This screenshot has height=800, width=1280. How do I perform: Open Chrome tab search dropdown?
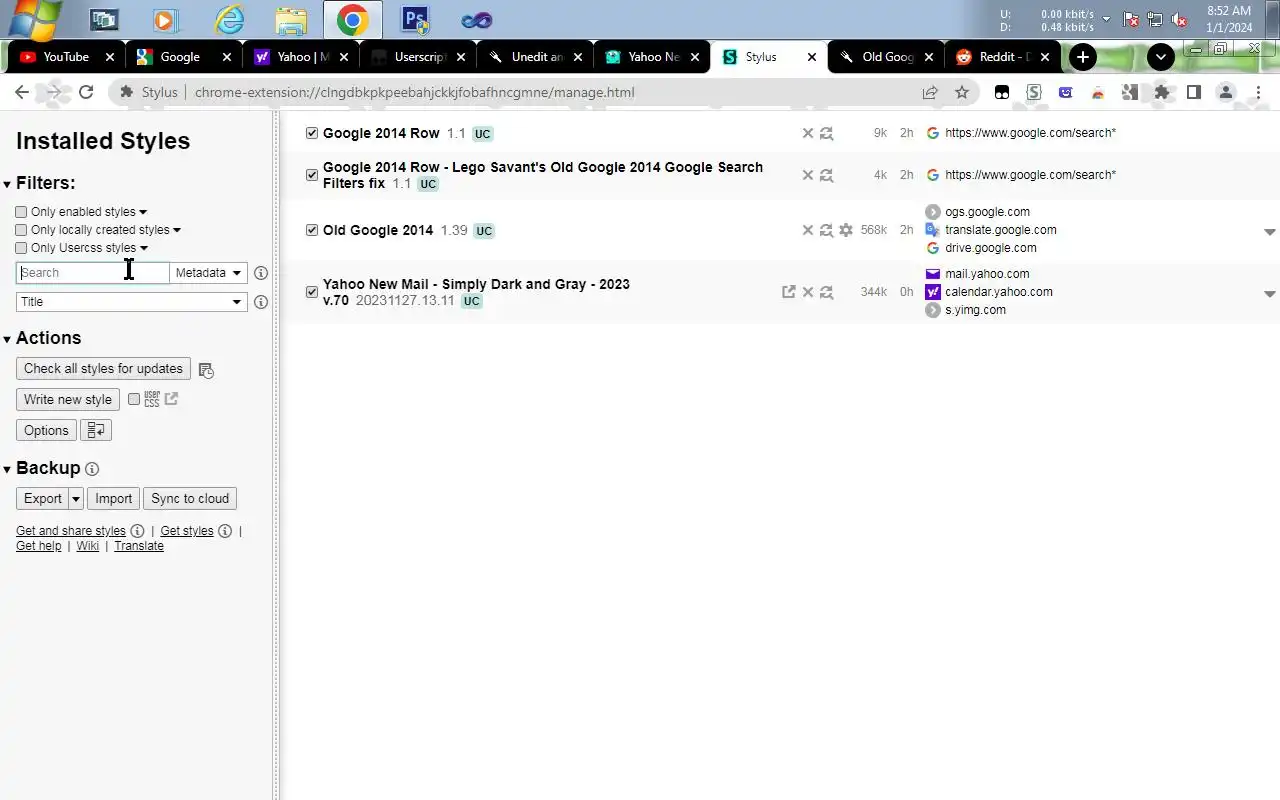pyautogui.click(x=1161, y=57)
